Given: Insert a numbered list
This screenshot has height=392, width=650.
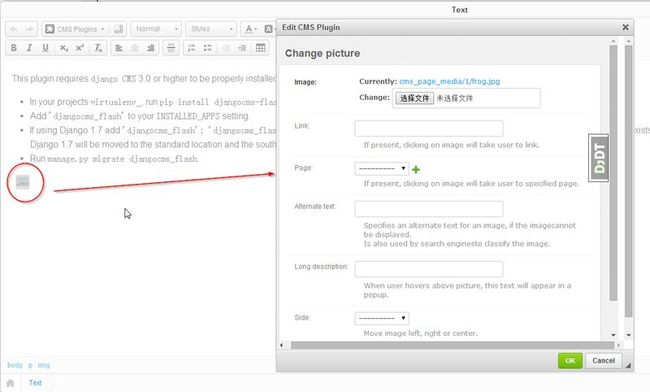Looking at the screenshot, I should point(192,48).
